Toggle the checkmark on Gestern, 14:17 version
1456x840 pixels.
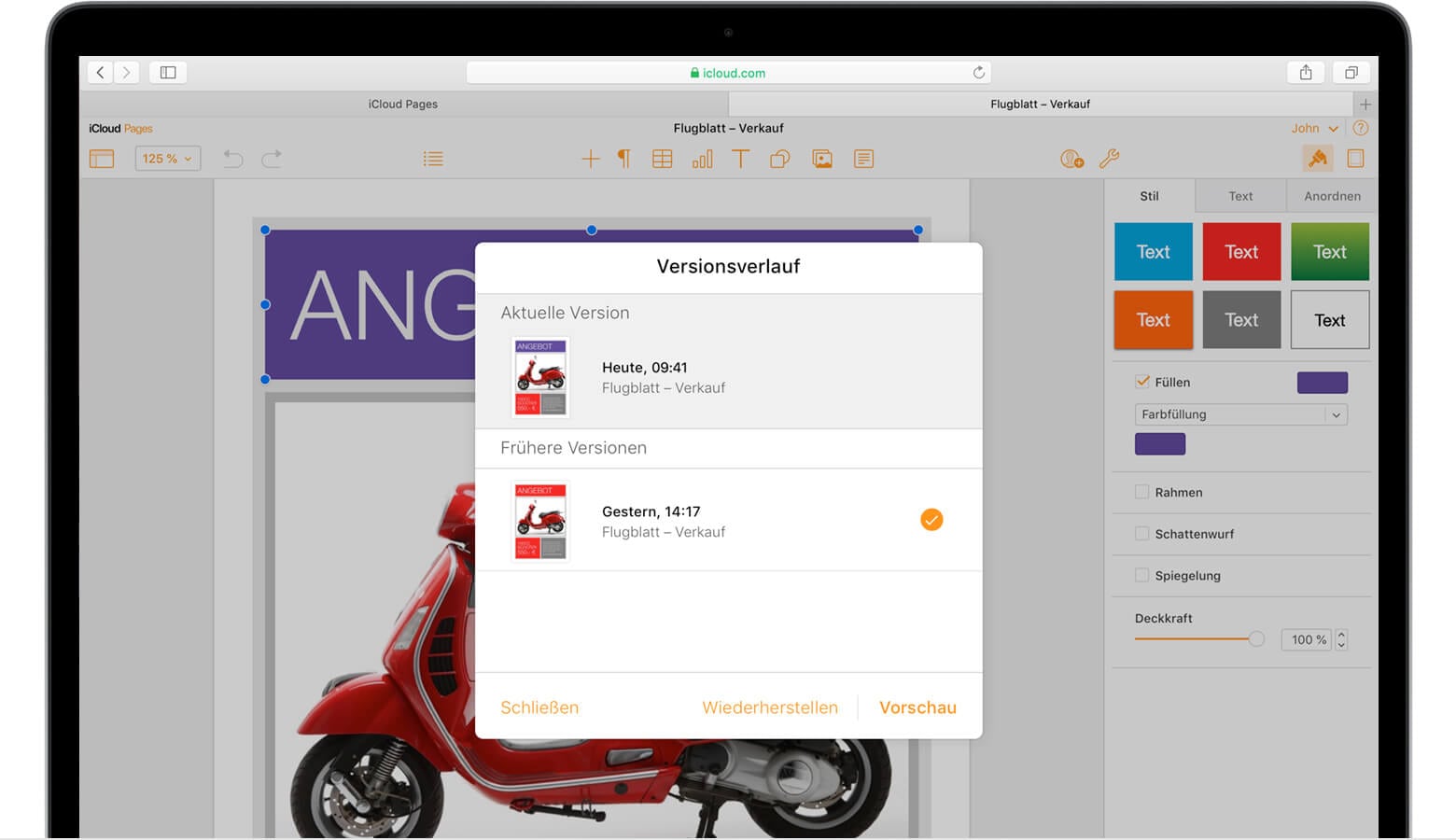tap(931, 520)
